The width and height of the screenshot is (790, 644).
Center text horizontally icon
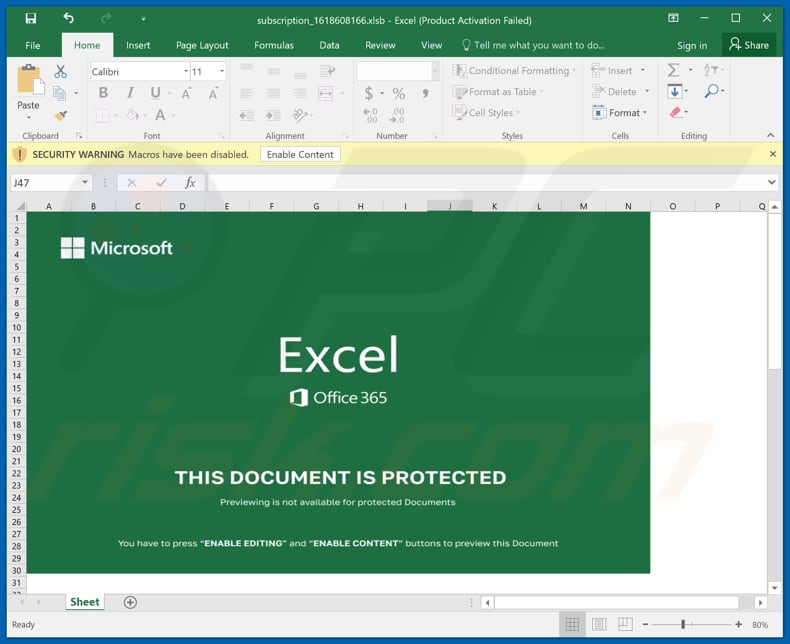pos(274,93)
